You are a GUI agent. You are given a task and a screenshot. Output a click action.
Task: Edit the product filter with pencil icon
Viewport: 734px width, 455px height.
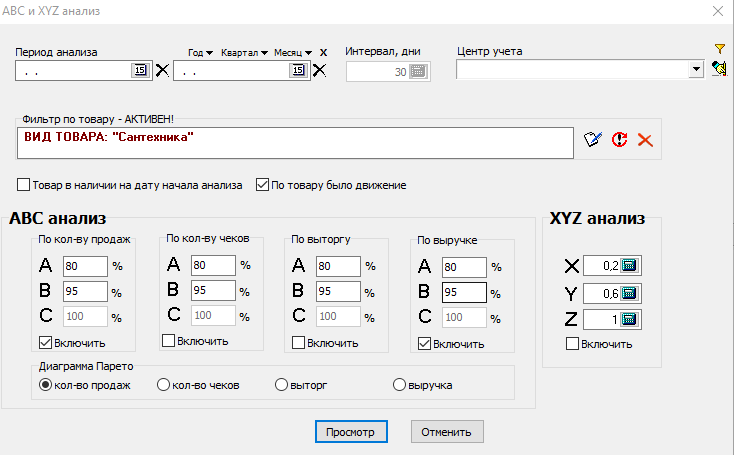click(x=593, y=141)
